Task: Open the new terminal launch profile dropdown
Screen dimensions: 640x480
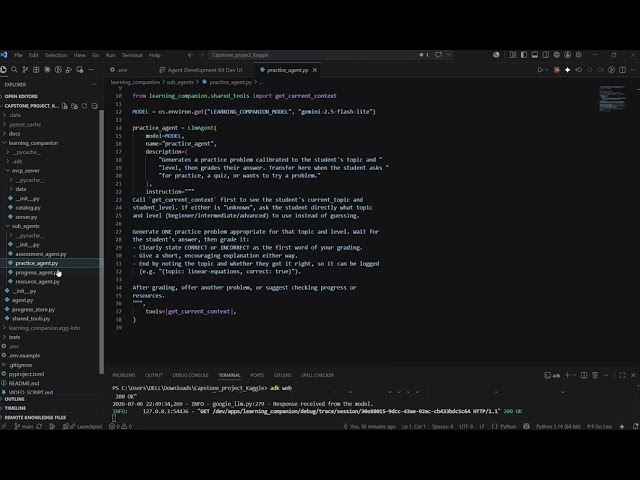Action: pos(575,375)
